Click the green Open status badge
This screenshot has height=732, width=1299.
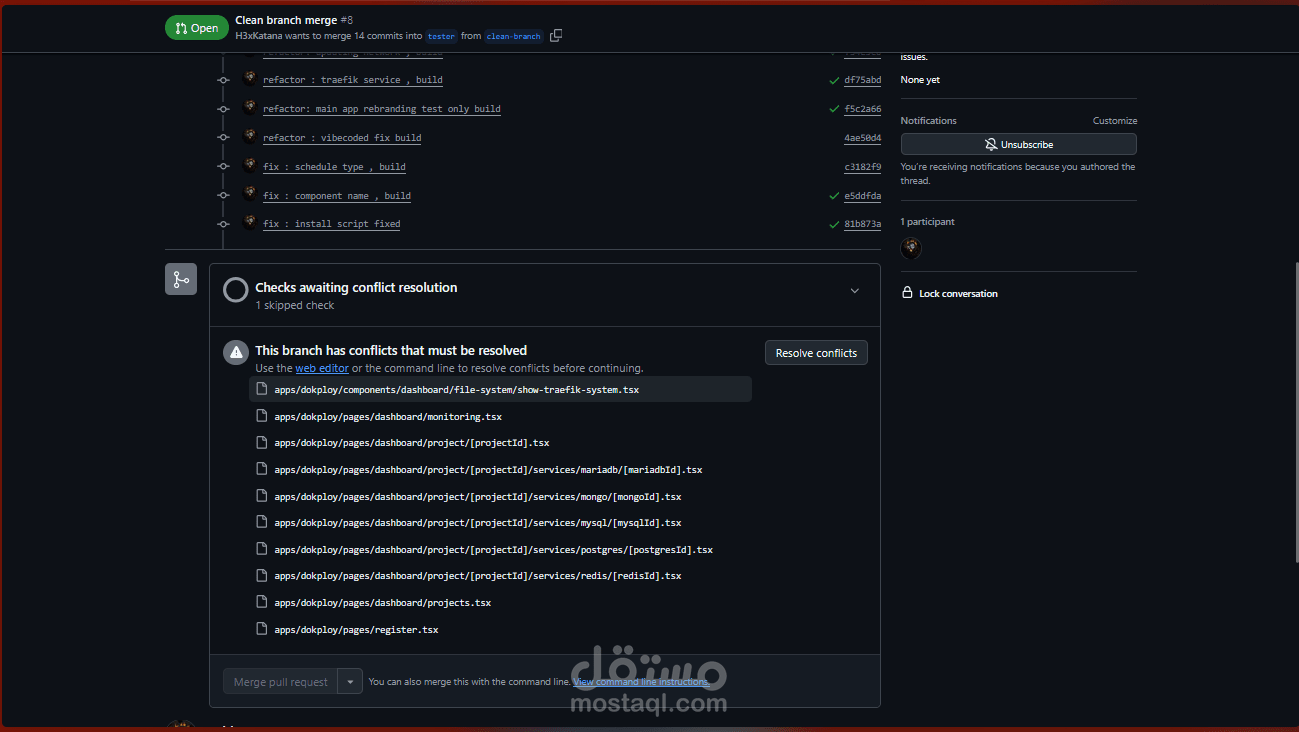(197, 28)
